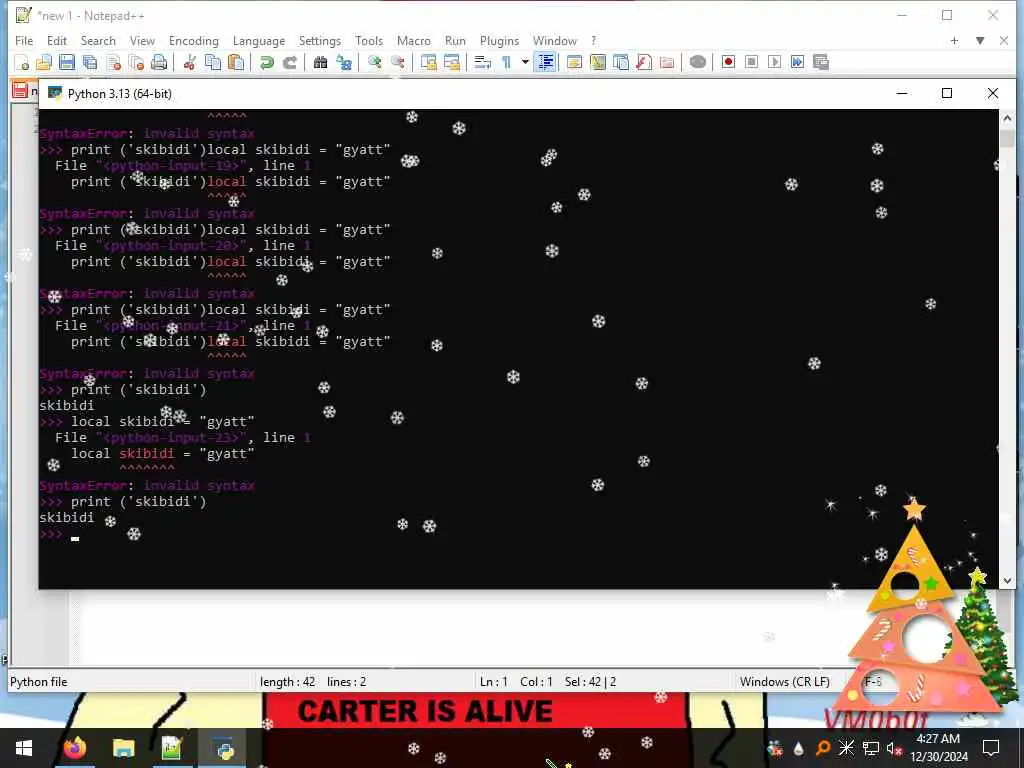Image resolution: width=1024 pixels, height=768 pixels.
Task: Click scroll-down arrow in Python console
Action: 1007,581
